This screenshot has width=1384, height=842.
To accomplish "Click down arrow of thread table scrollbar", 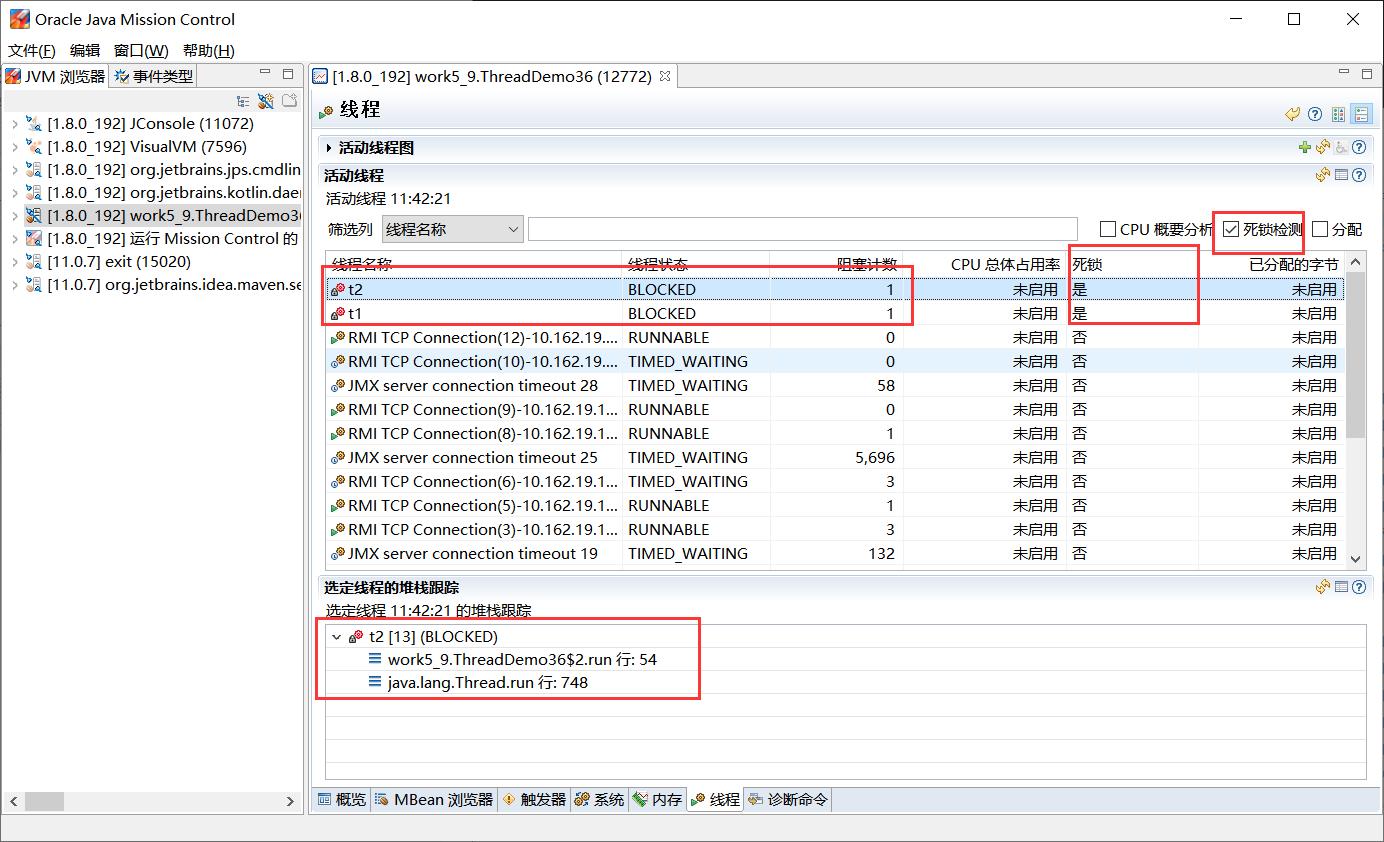I will click(1356, 559).
